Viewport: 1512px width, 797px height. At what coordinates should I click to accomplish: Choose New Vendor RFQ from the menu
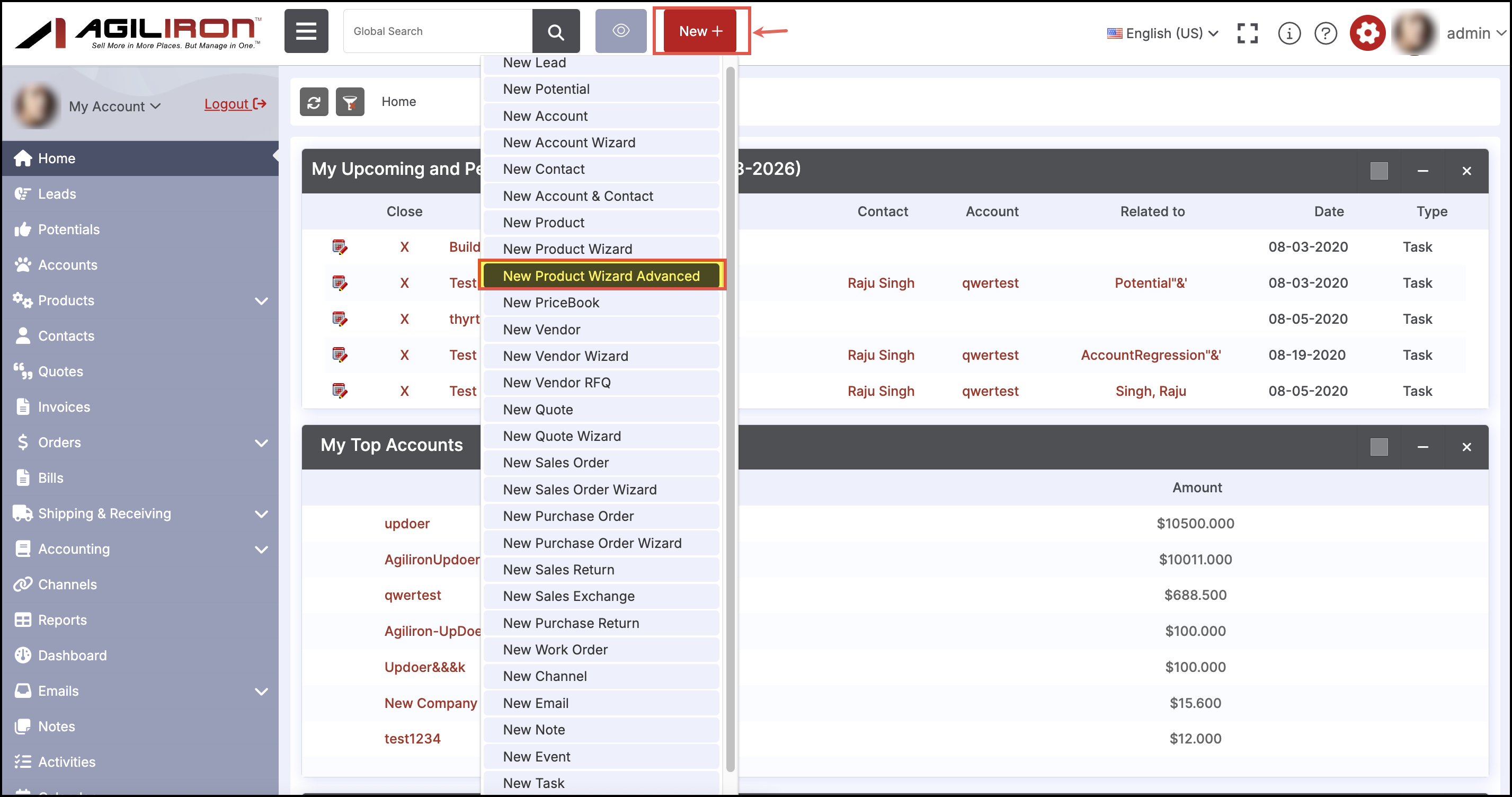coord(602,383)
